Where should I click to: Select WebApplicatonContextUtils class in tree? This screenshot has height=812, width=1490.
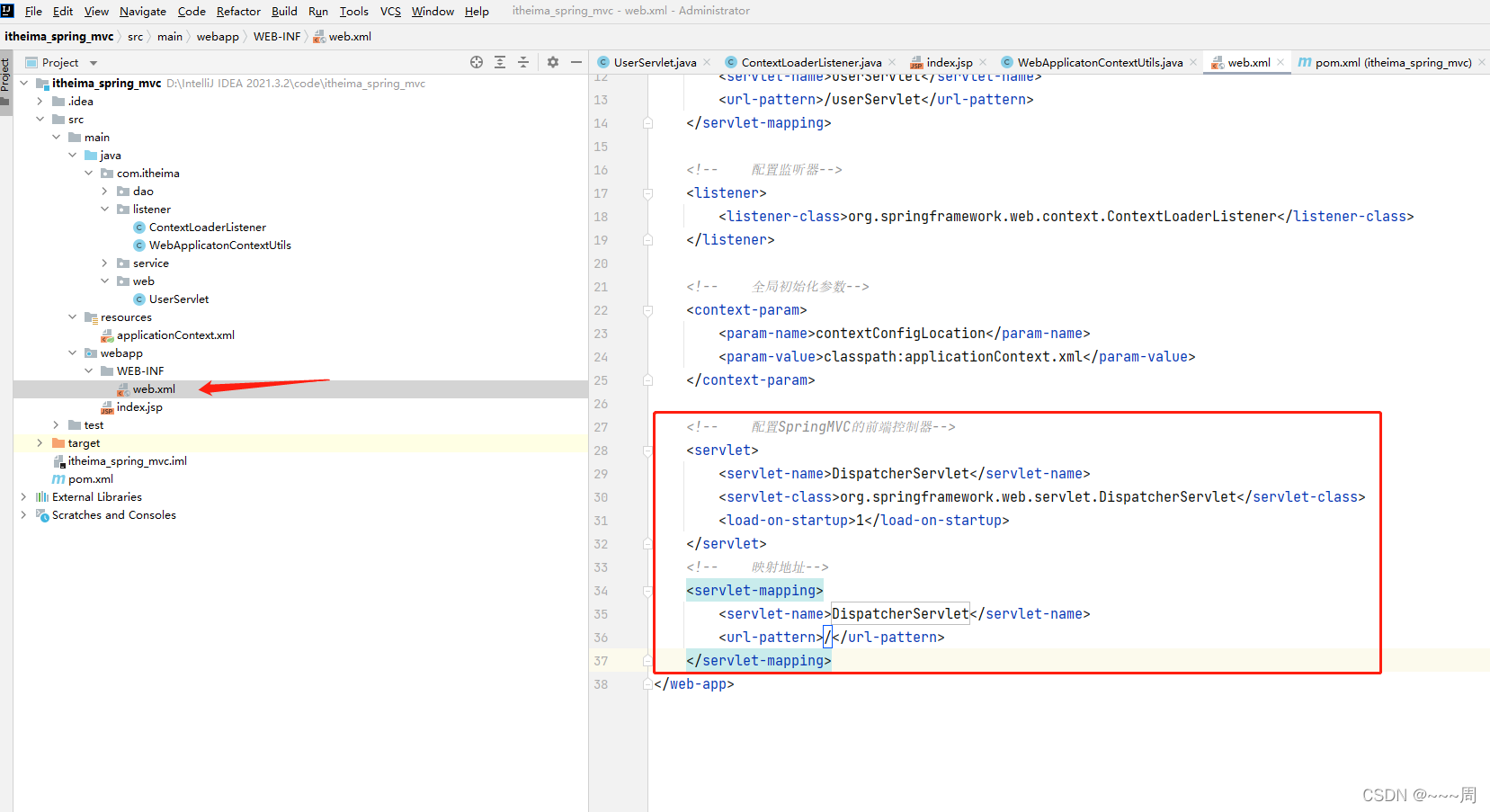(x=220, y=245)
